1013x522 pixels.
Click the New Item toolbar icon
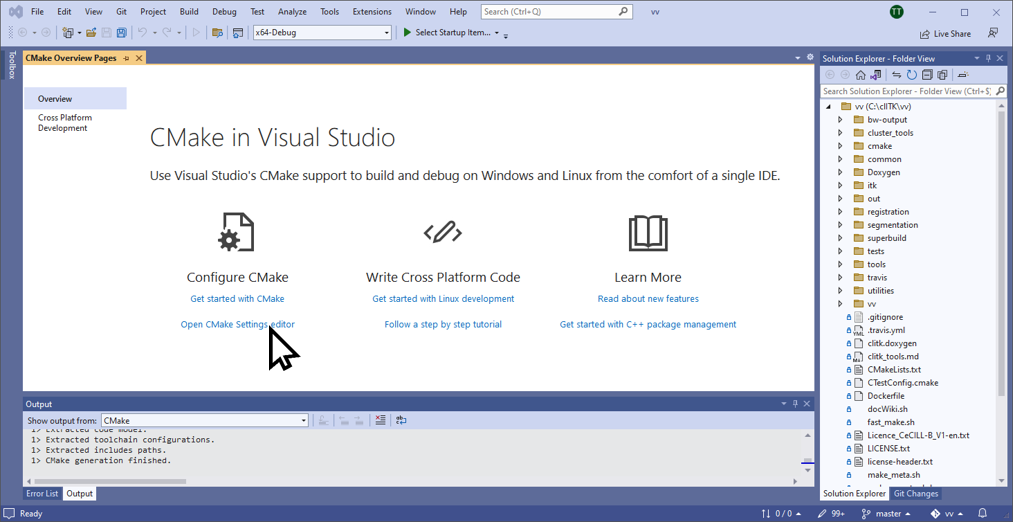[x=68, y=32]
